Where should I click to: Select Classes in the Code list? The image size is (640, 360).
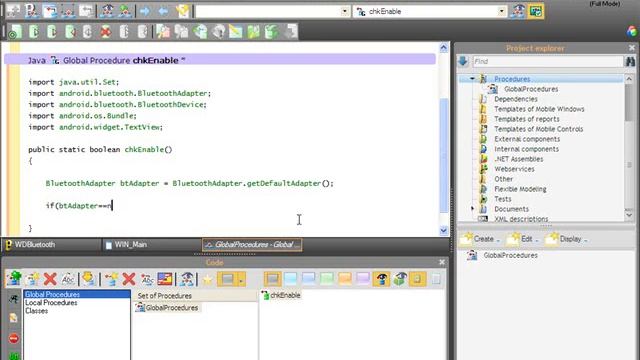click(36, 311)
